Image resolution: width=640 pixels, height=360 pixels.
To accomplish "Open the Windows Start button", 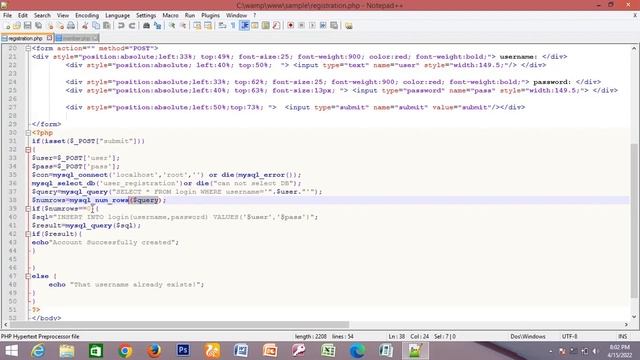I will [x=11, y=351].
